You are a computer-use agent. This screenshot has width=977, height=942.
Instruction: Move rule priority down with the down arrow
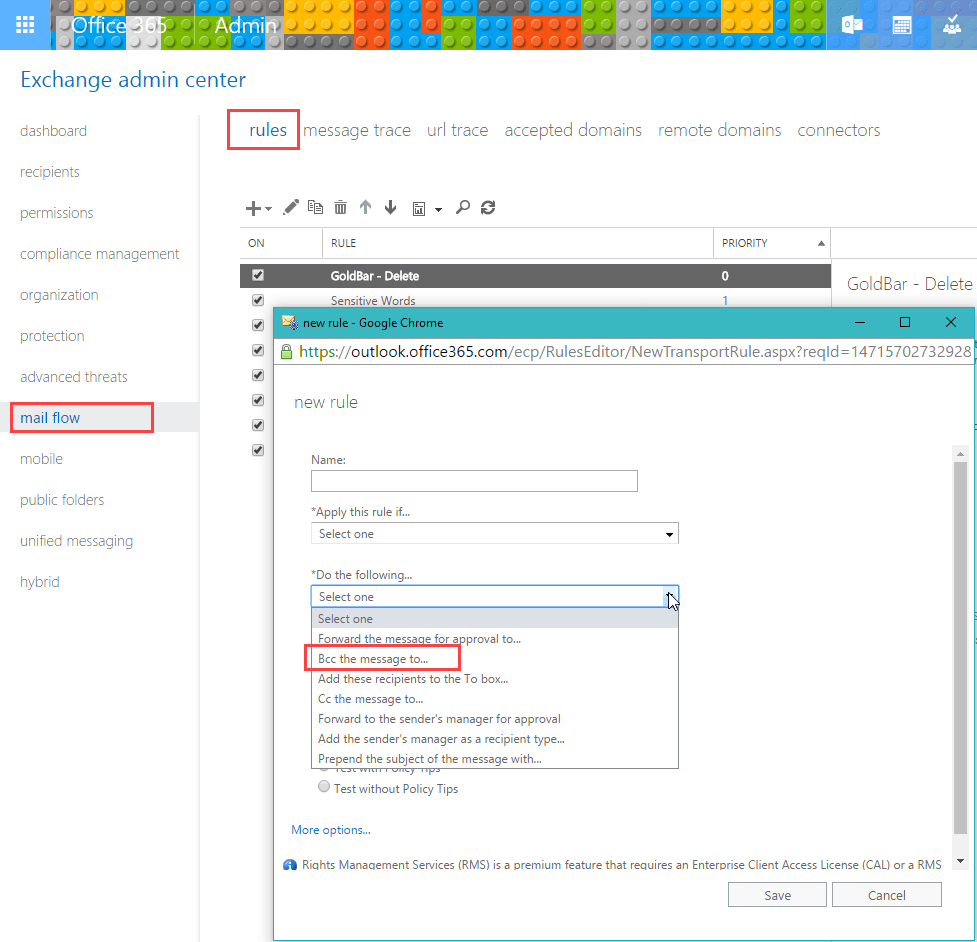[x=391, y=207]
